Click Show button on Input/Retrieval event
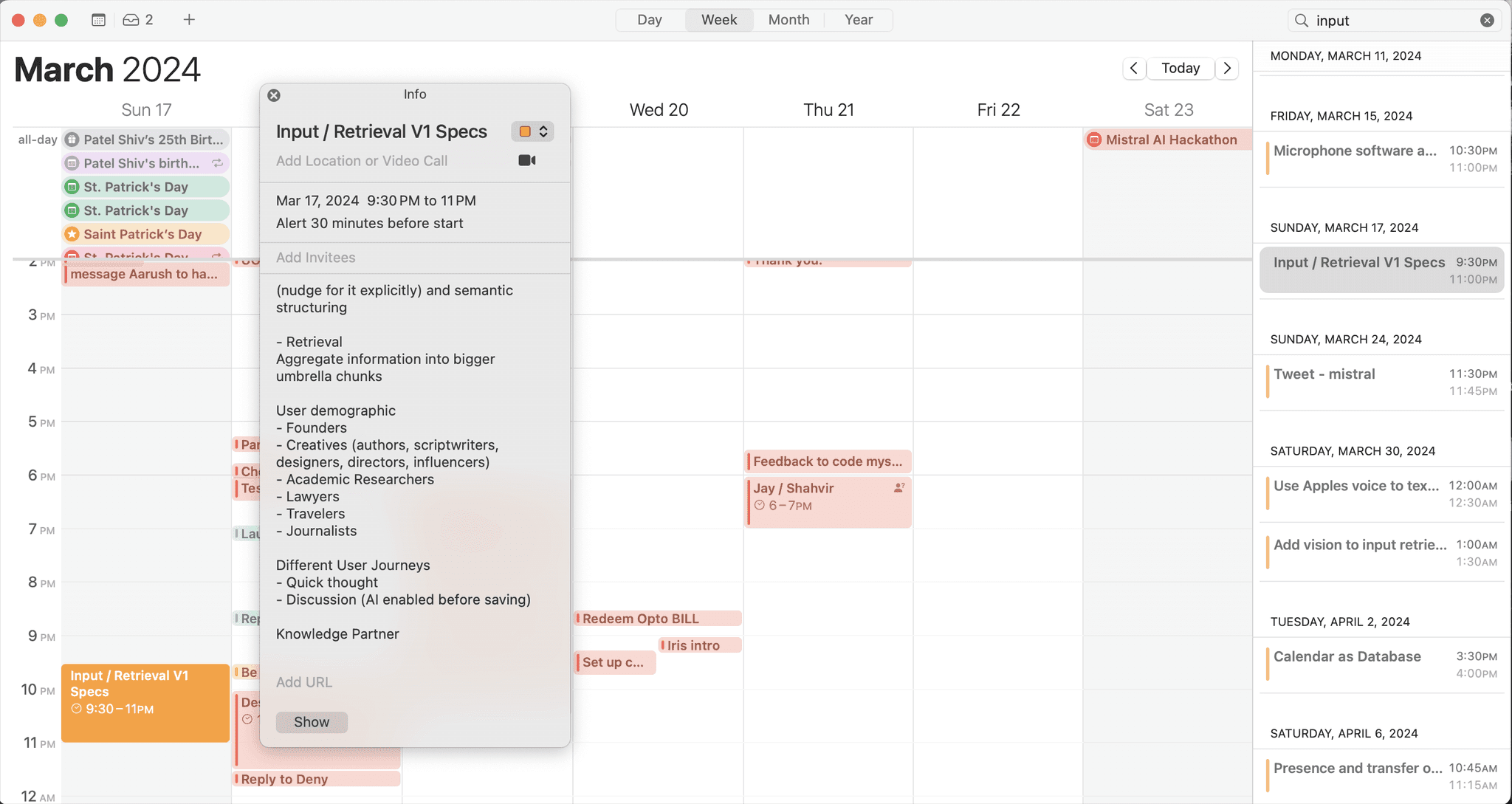Screen dimensions: 1512x804 click(x=311, y=722)
